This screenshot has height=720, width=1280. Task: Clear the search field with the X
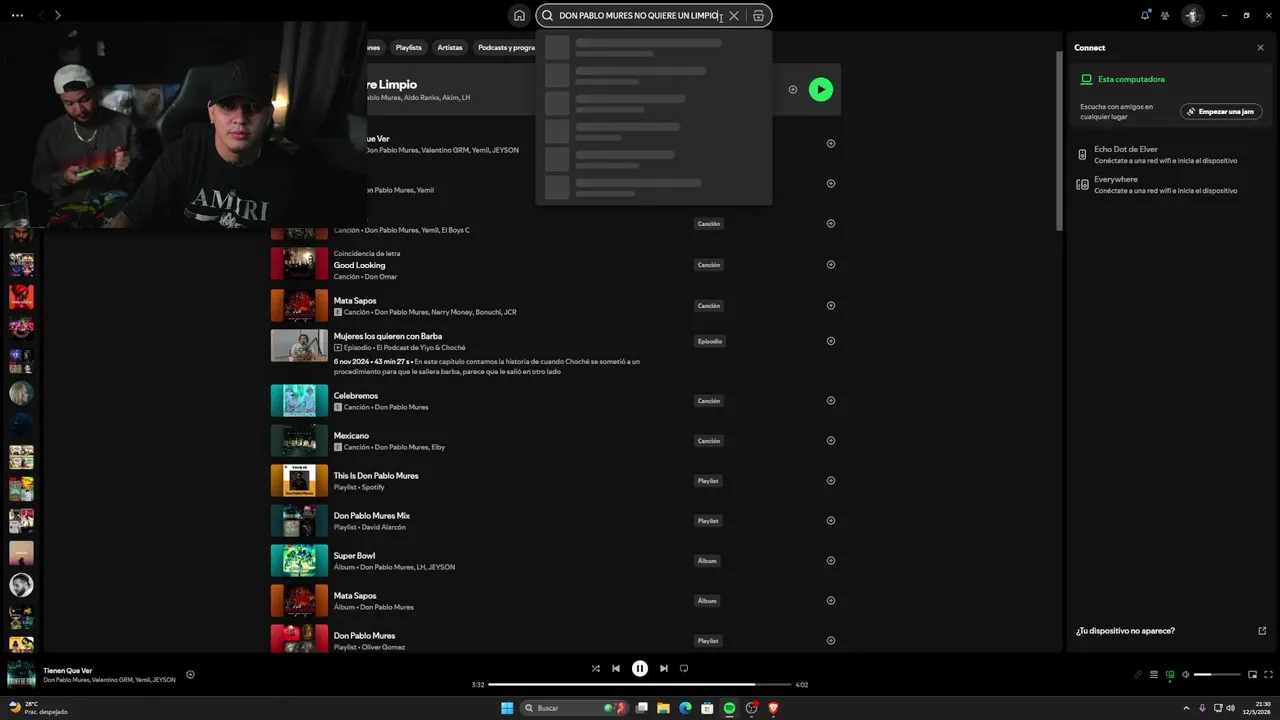click(734, 16)
